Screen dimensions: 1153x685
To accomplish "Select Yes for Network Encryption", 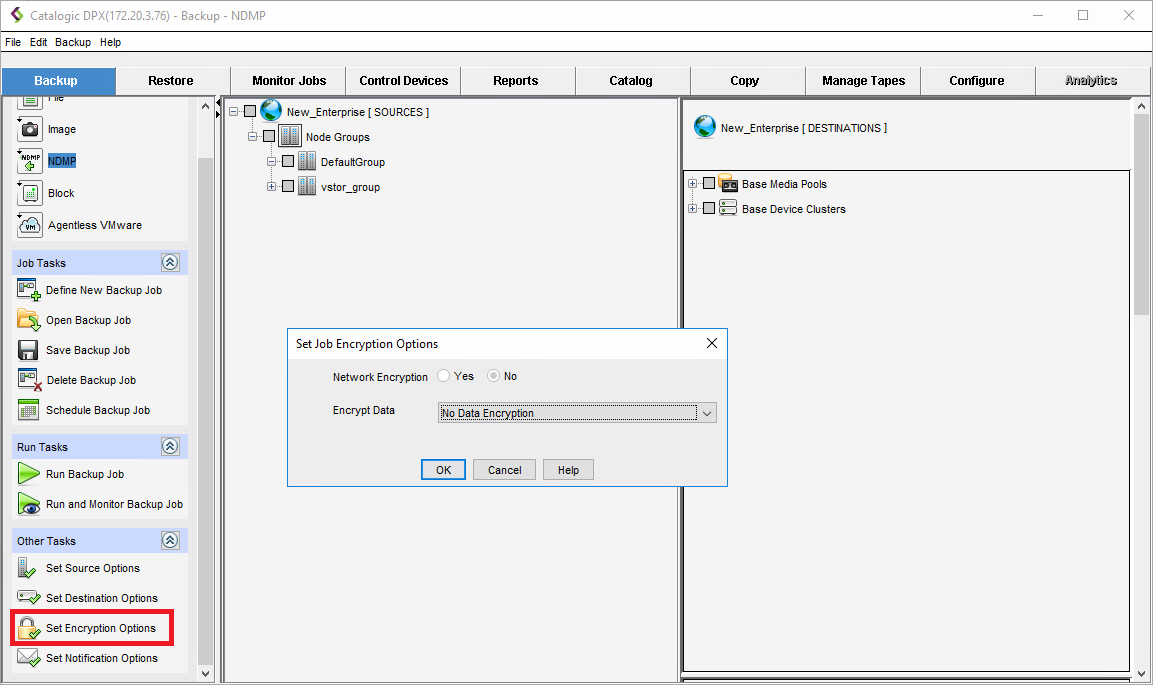I will tap(445, 377).
